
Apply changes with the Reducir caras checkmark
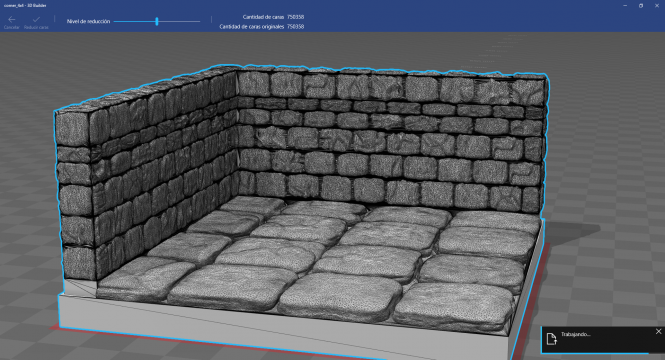click(36, 20)
